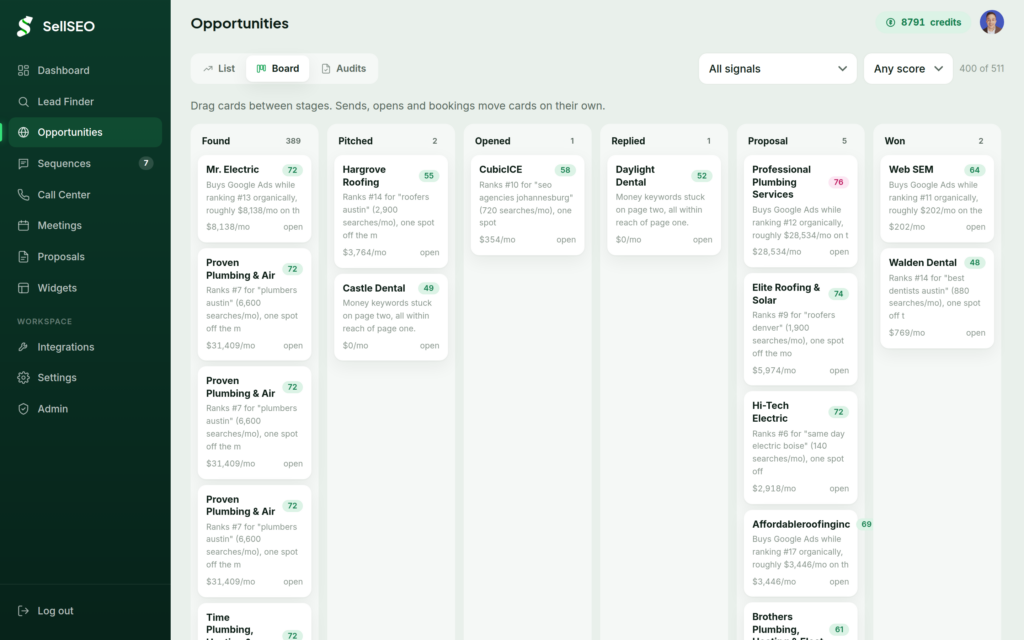Screen dimensions: 1024x640
Task: Click the Pitched column header
Action: (355, 141)
